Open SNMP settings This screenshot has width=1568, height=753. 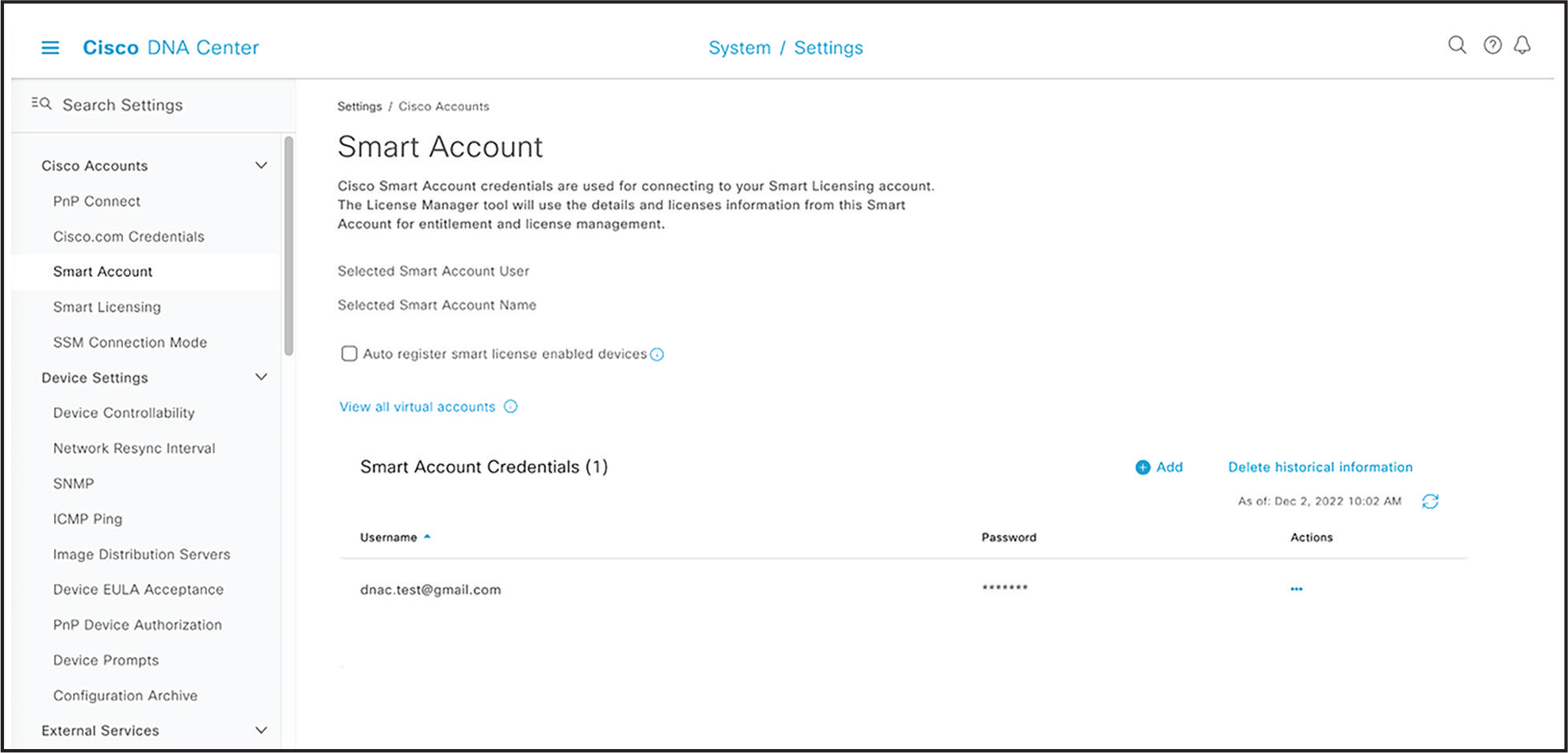74,483
